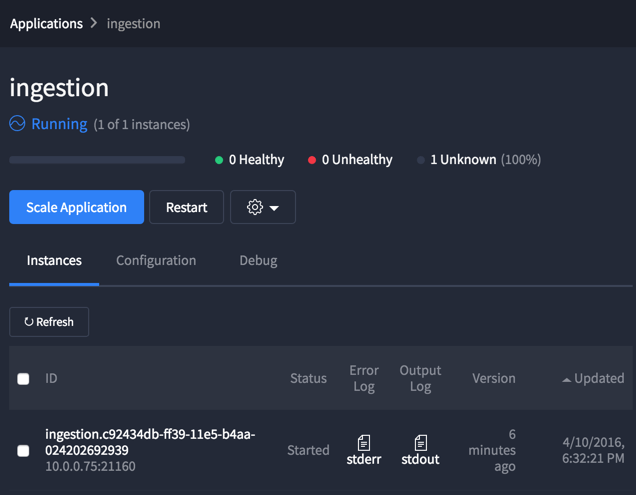Switch to the Configuration tab
Screen dimensions: 636x495
156,260
